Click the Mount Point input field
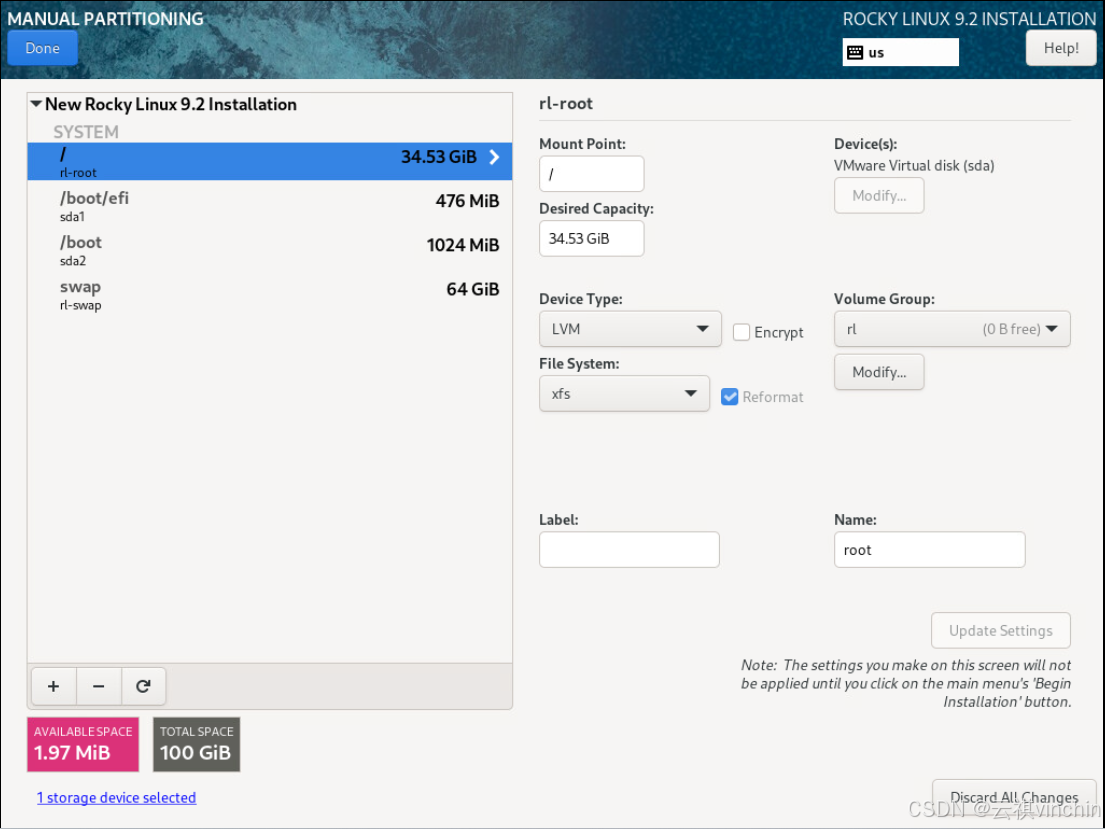 click(x=591, y=173)
